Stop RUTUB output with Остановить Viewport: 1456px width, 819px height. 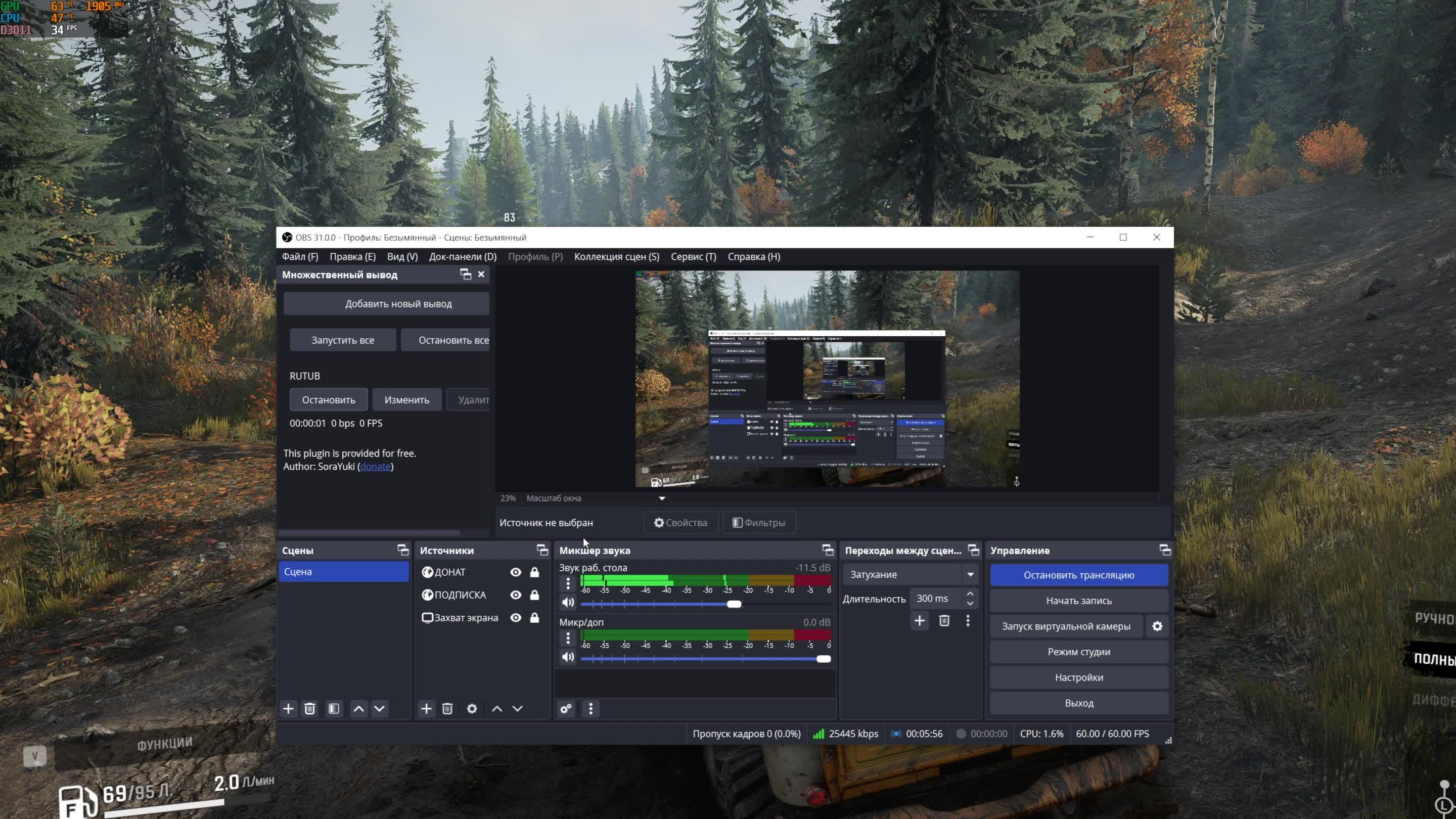point(329,400)
